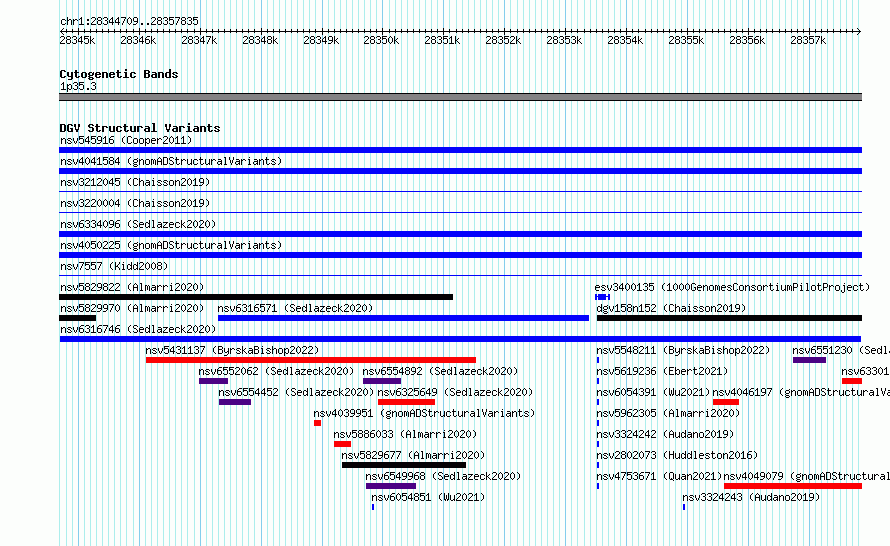Screen dimensions: 890x546
Task: Open the nsv4753671 (Quan2021) label
Action: (659, 476)
